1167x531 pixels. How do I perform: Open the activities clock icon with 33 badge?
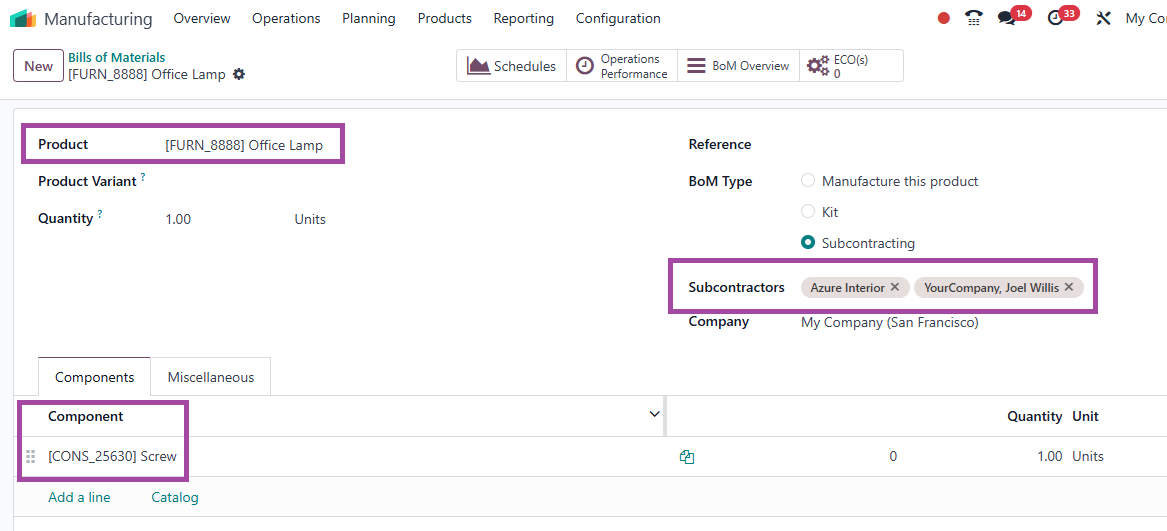(1055, 19)
